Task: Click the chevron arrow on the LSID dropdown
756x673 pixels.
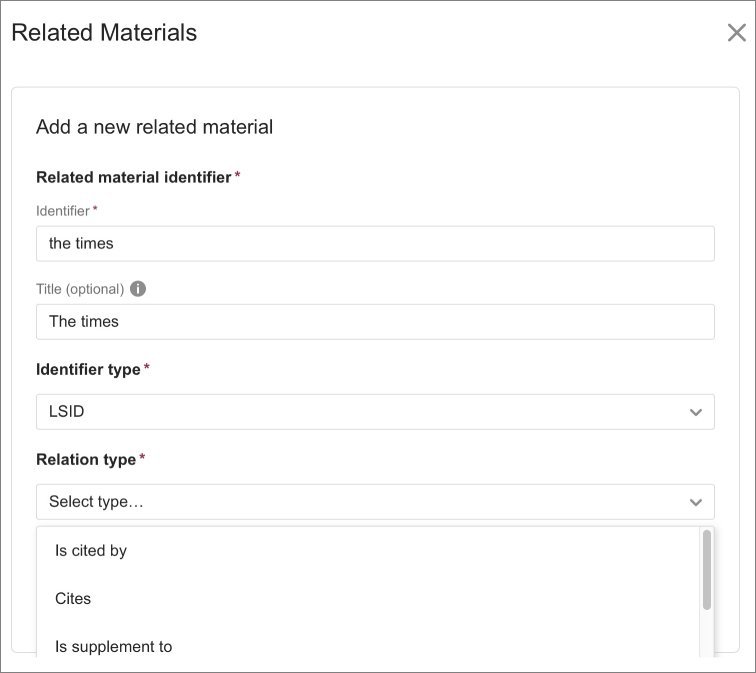Action: (x=696, y=412)
